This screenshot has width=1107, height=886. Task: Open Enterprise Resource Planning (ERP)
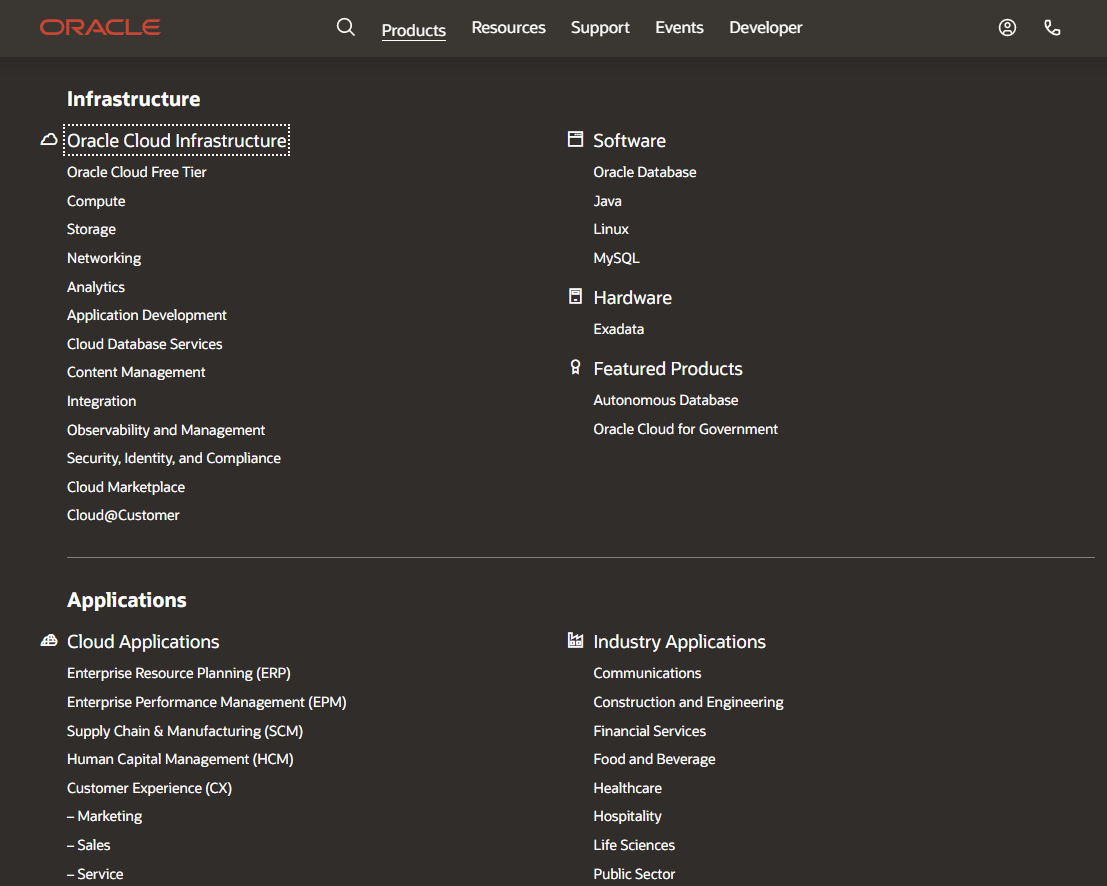click(x=179, y=674)
